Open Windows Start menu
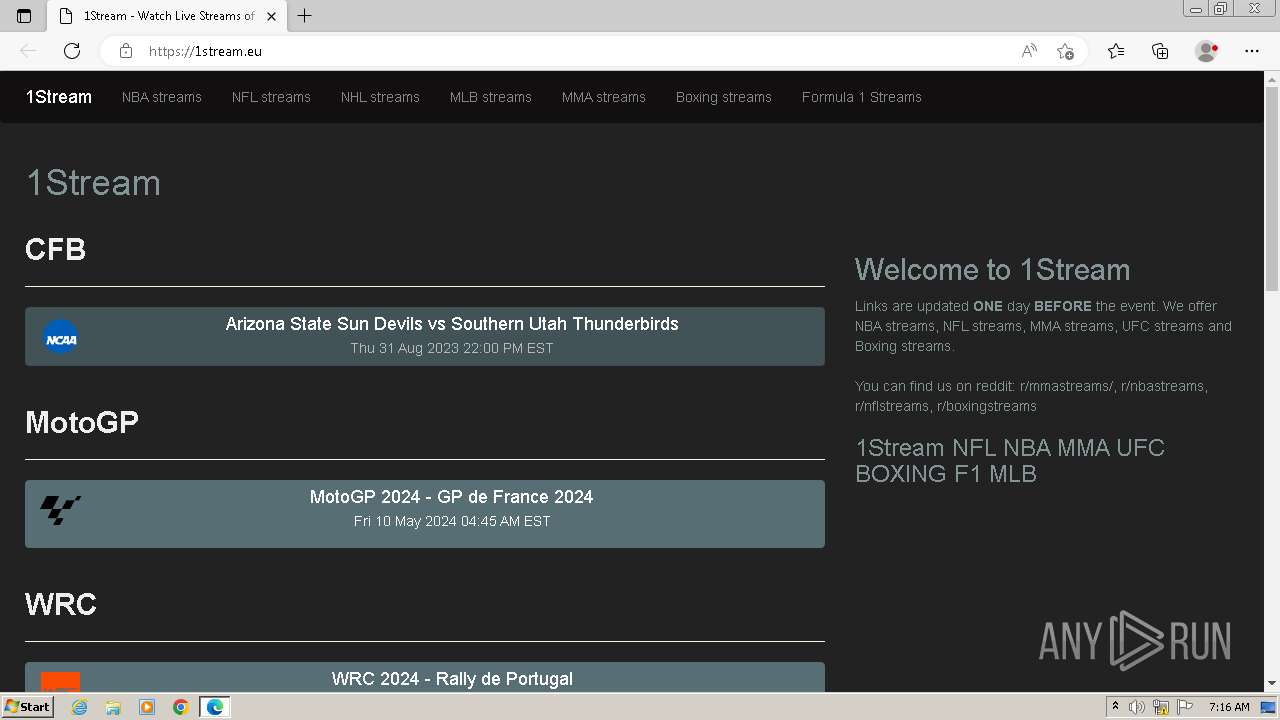The image size is (1280, 720). [27, 707]
